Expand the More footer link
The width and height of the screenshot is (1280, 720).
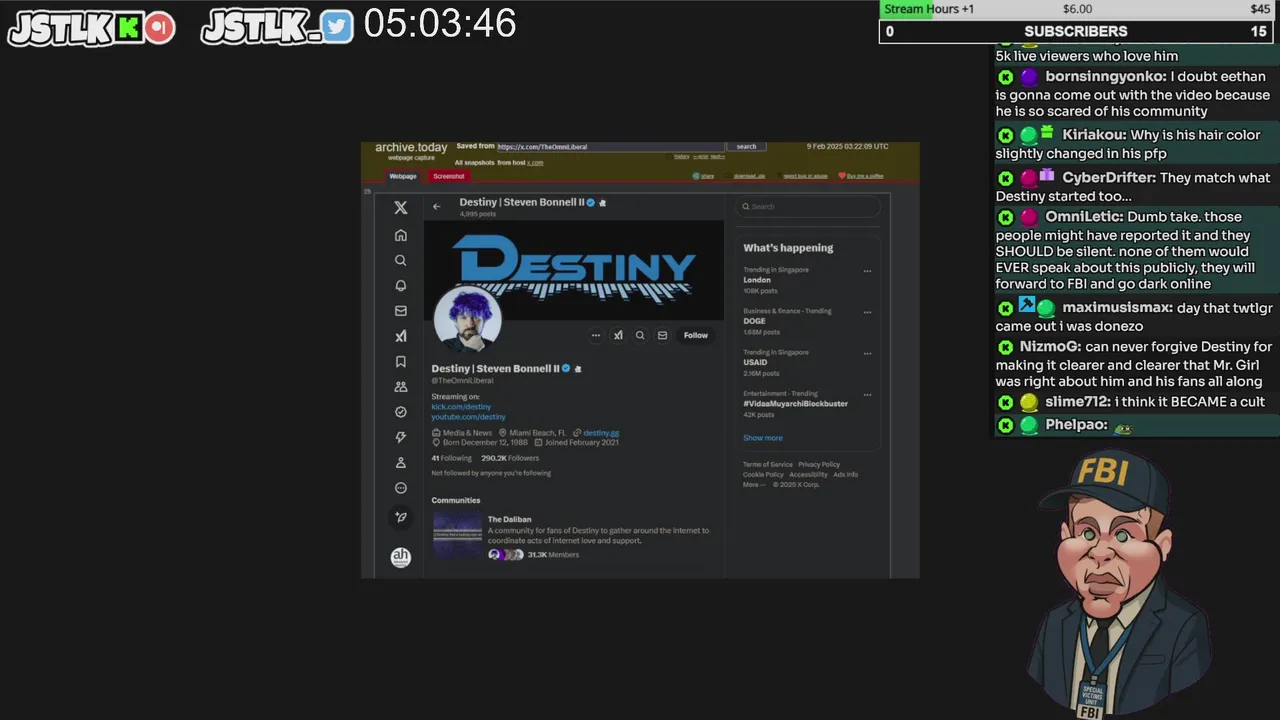click(754, 484)
